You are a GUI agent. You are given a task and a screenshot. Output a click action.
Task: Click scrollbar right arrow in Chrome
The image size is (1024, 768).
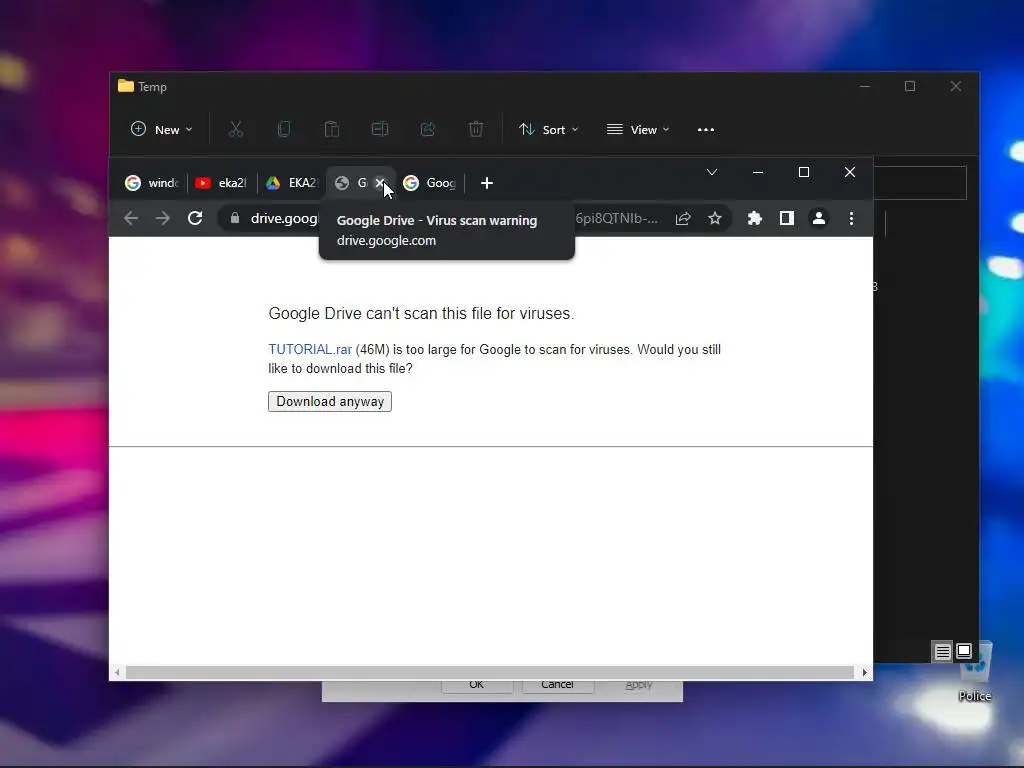tap(864, 672)
